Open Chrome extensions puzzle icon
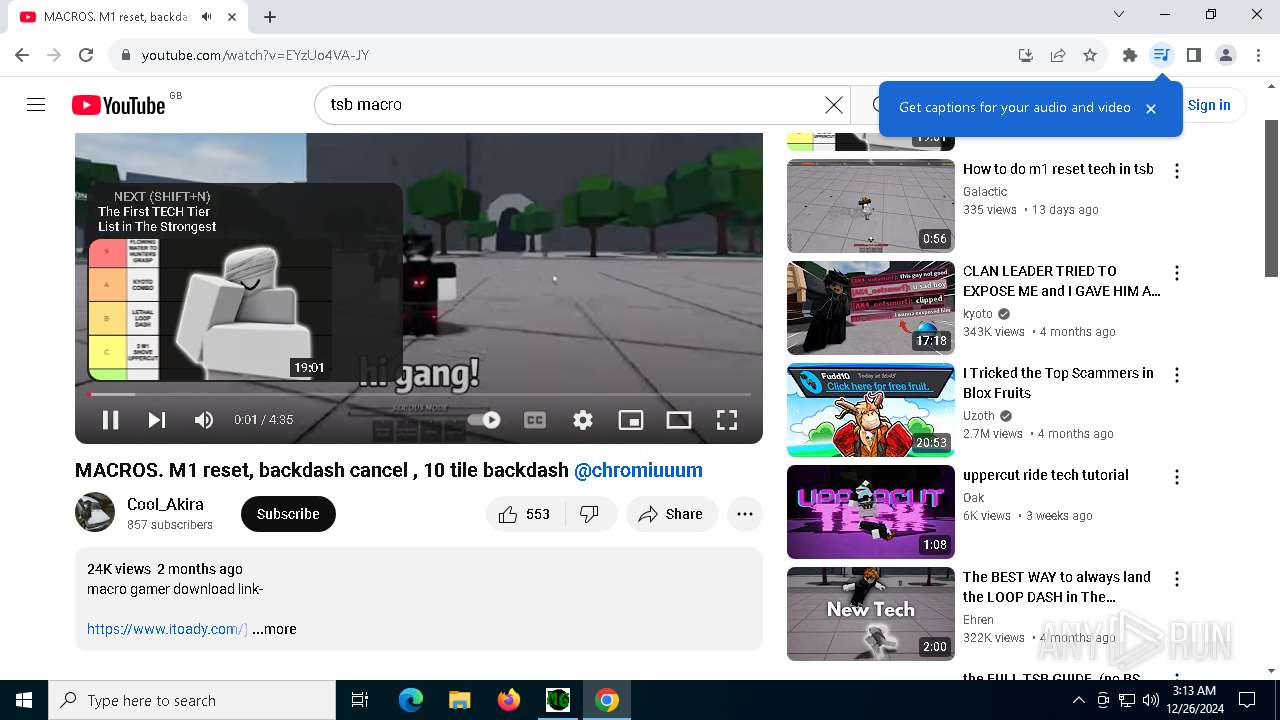Image resolution: width=1280 pixels, height=720 pixels. tap(1130, 55)
